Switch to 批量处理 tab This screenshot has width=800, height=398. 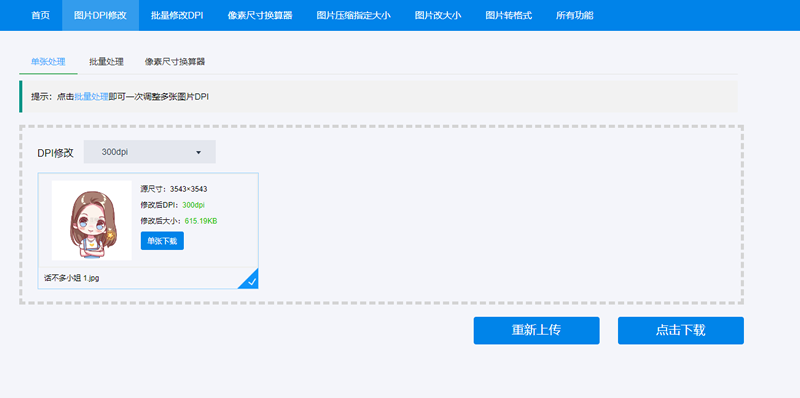[x=106, y=62]
